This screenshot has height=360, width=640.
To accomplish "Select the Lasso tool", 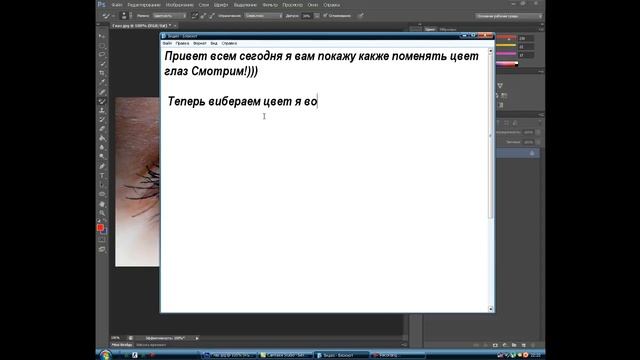I will (x=102, y=55).
